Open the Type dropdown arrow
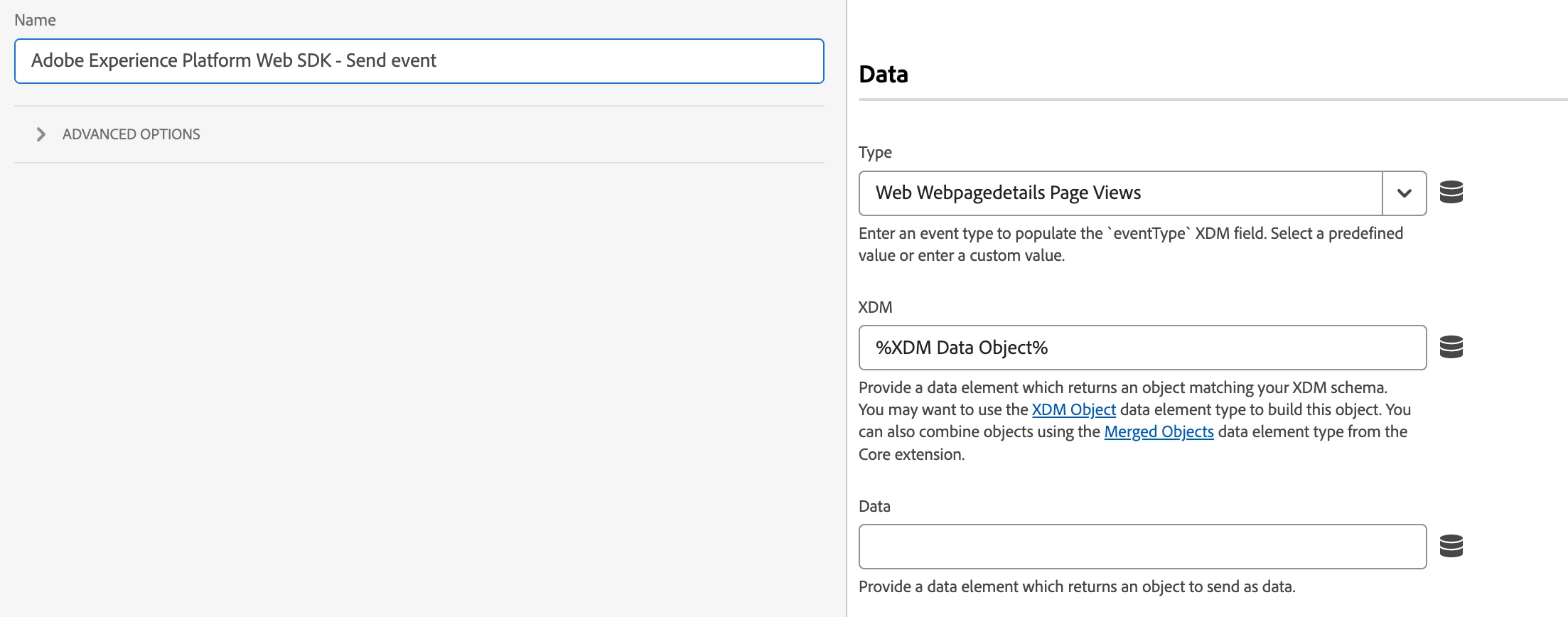This screenshot has height=617, width=1568. point(1404,193)
